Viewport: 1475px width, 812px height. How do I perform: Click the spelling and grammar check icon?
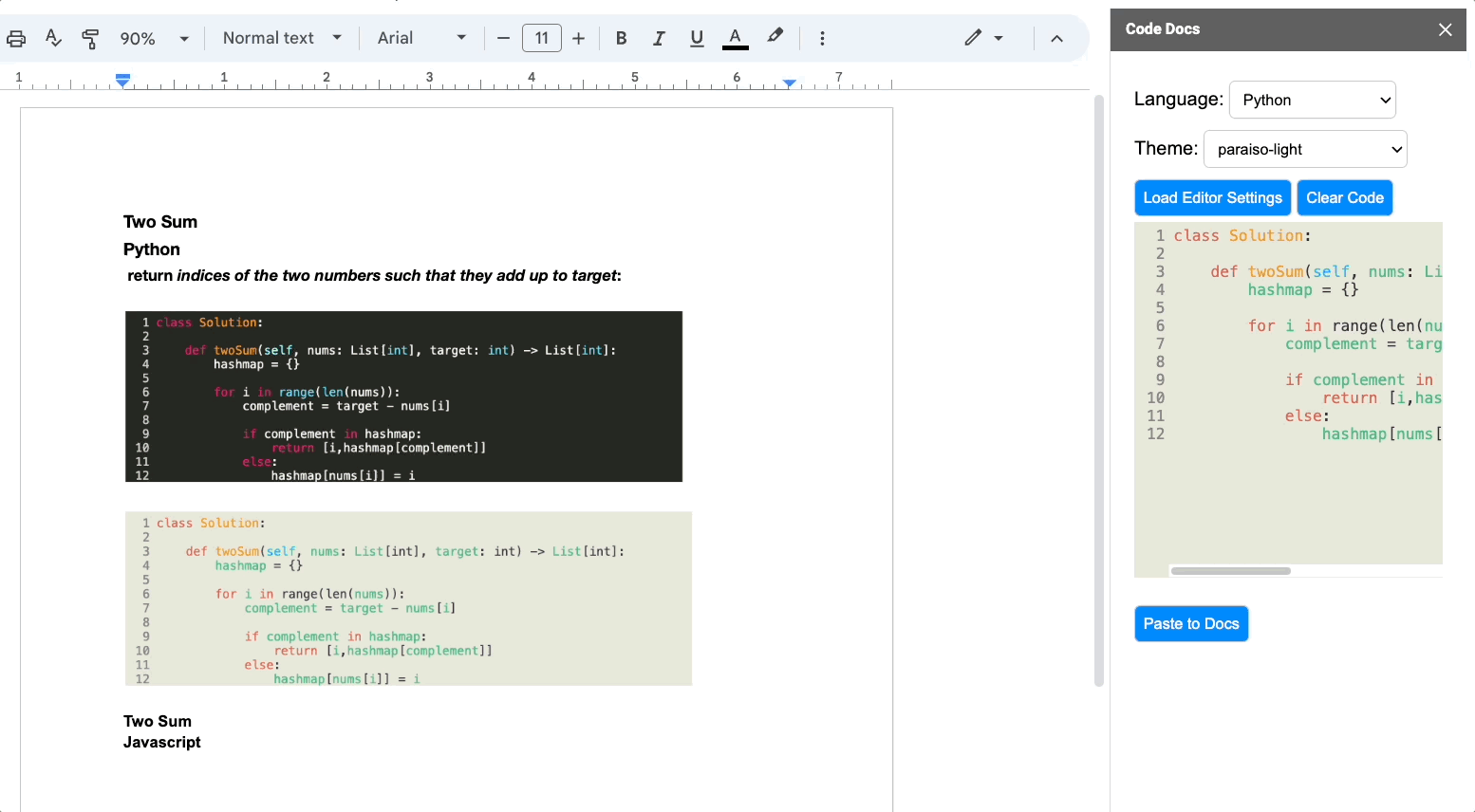click(53, 38)
